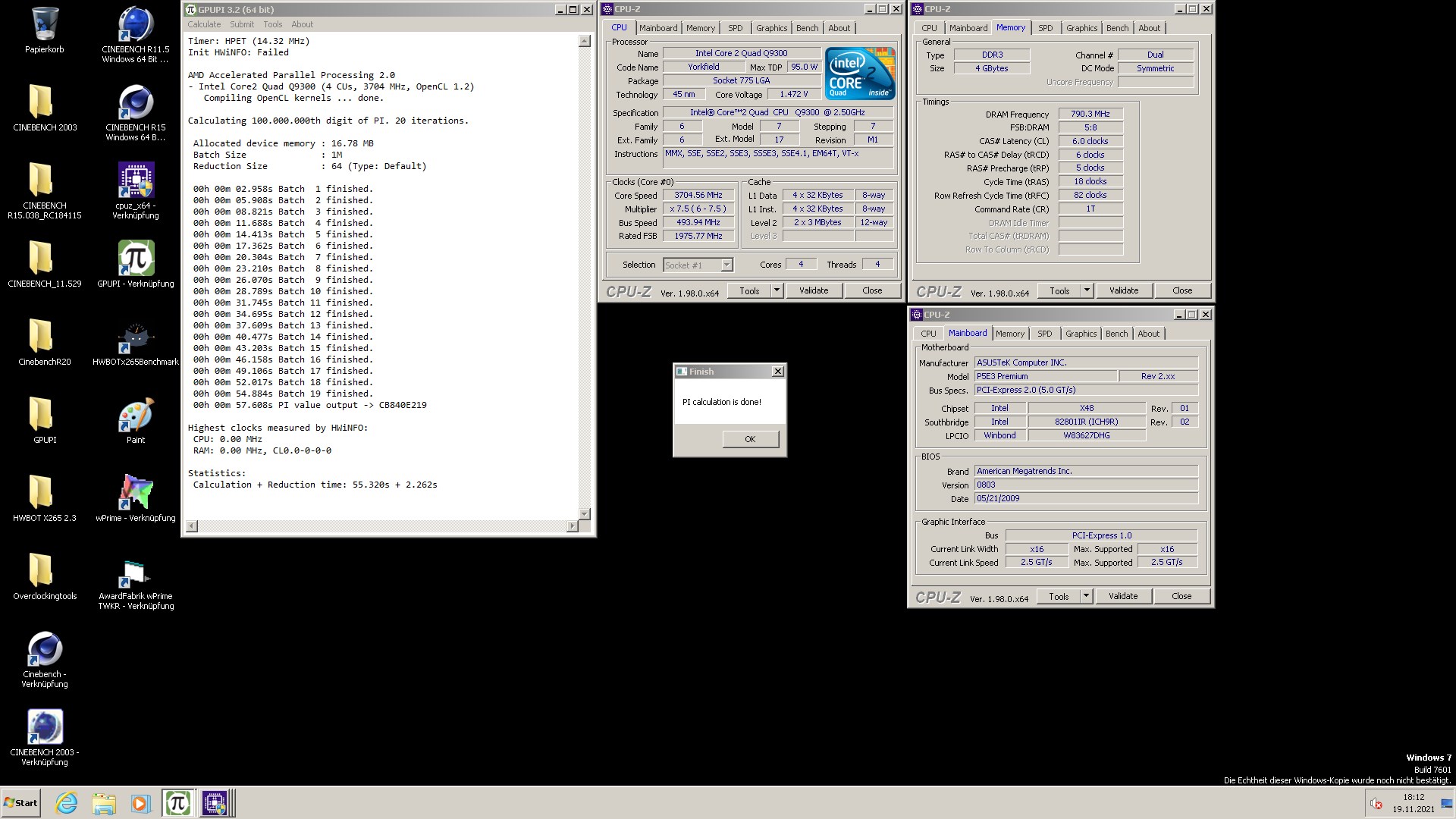This screenshot has height=819, width=1456.
Task: Open CINEBENCH_11.529 folder
Action: (x=45, y=264)
